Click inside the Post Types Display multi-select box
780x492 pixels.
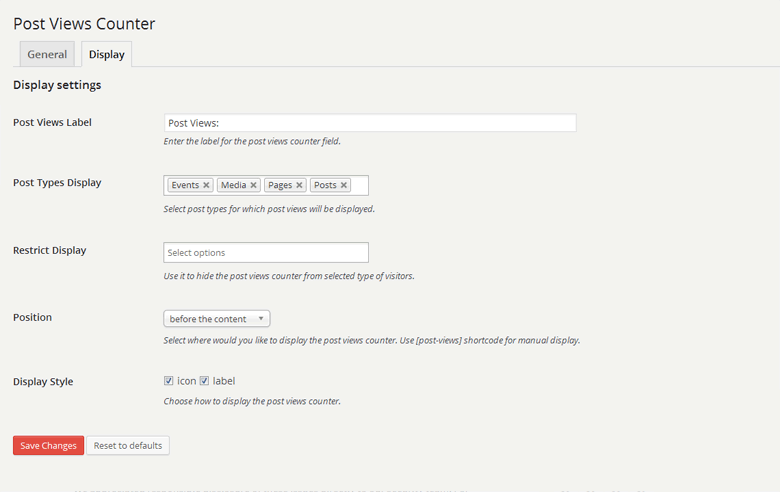click(x=360, y=185)
